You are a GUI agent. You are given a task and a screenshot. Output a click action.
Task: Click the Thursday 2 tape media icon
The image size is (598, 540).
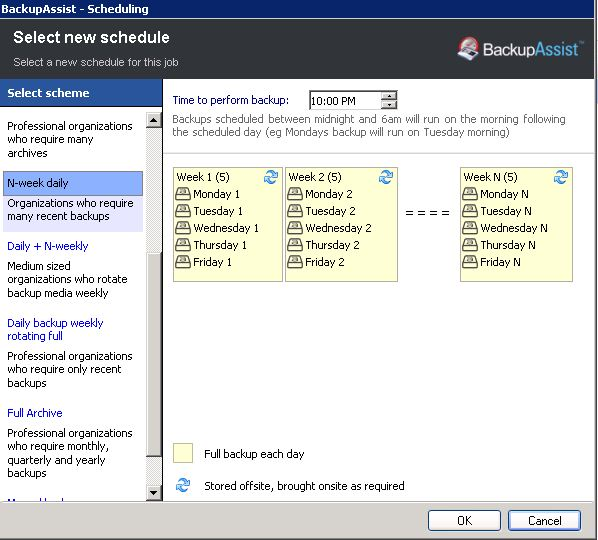pyautogui.click(x=295, y=244)
